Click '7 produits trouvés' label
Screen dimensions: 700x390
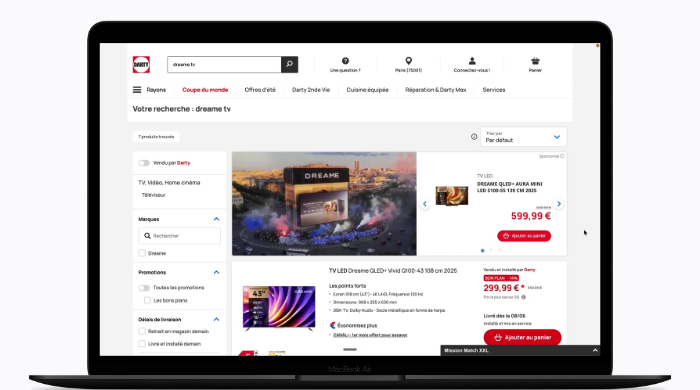(156, 137)
